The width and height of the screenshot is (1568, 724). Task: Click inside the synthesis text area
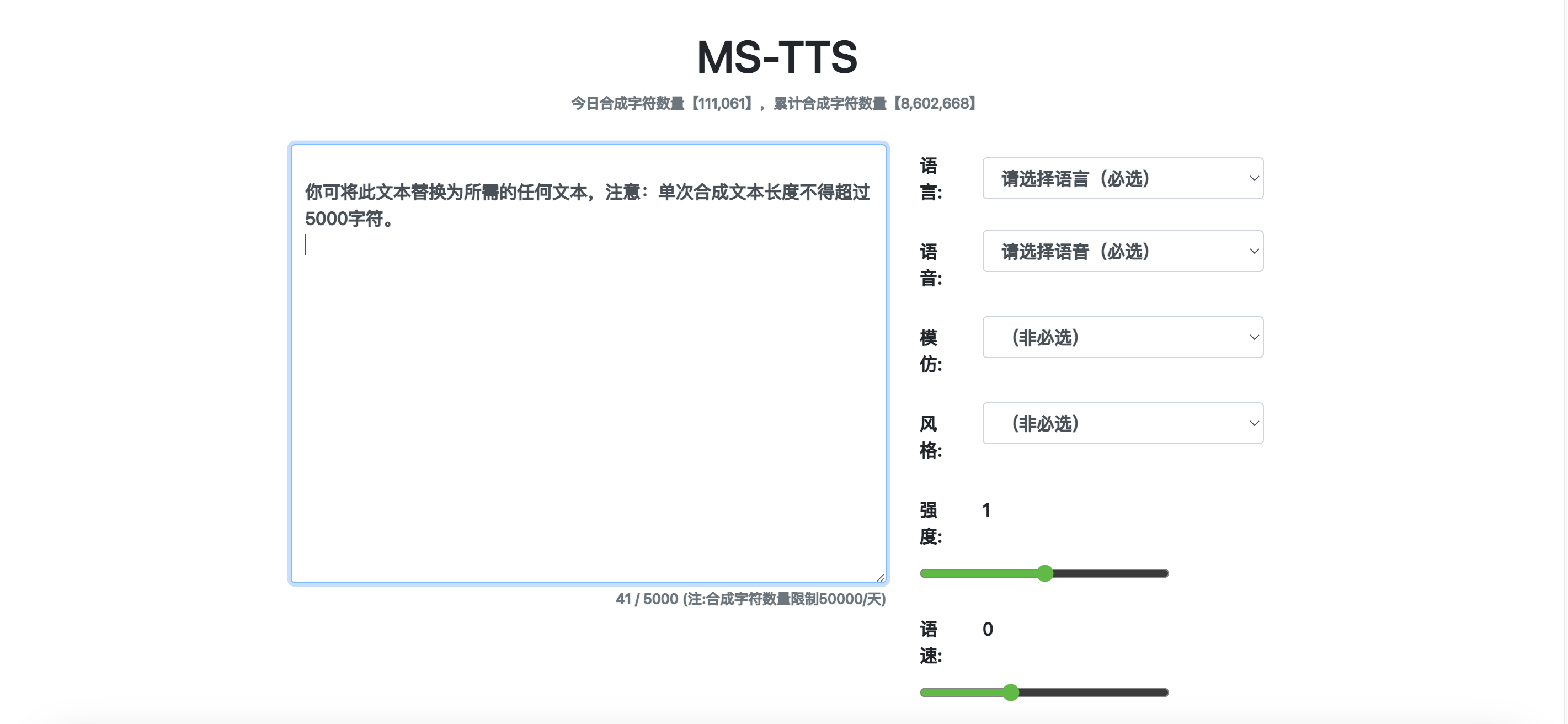coord(588,364)
